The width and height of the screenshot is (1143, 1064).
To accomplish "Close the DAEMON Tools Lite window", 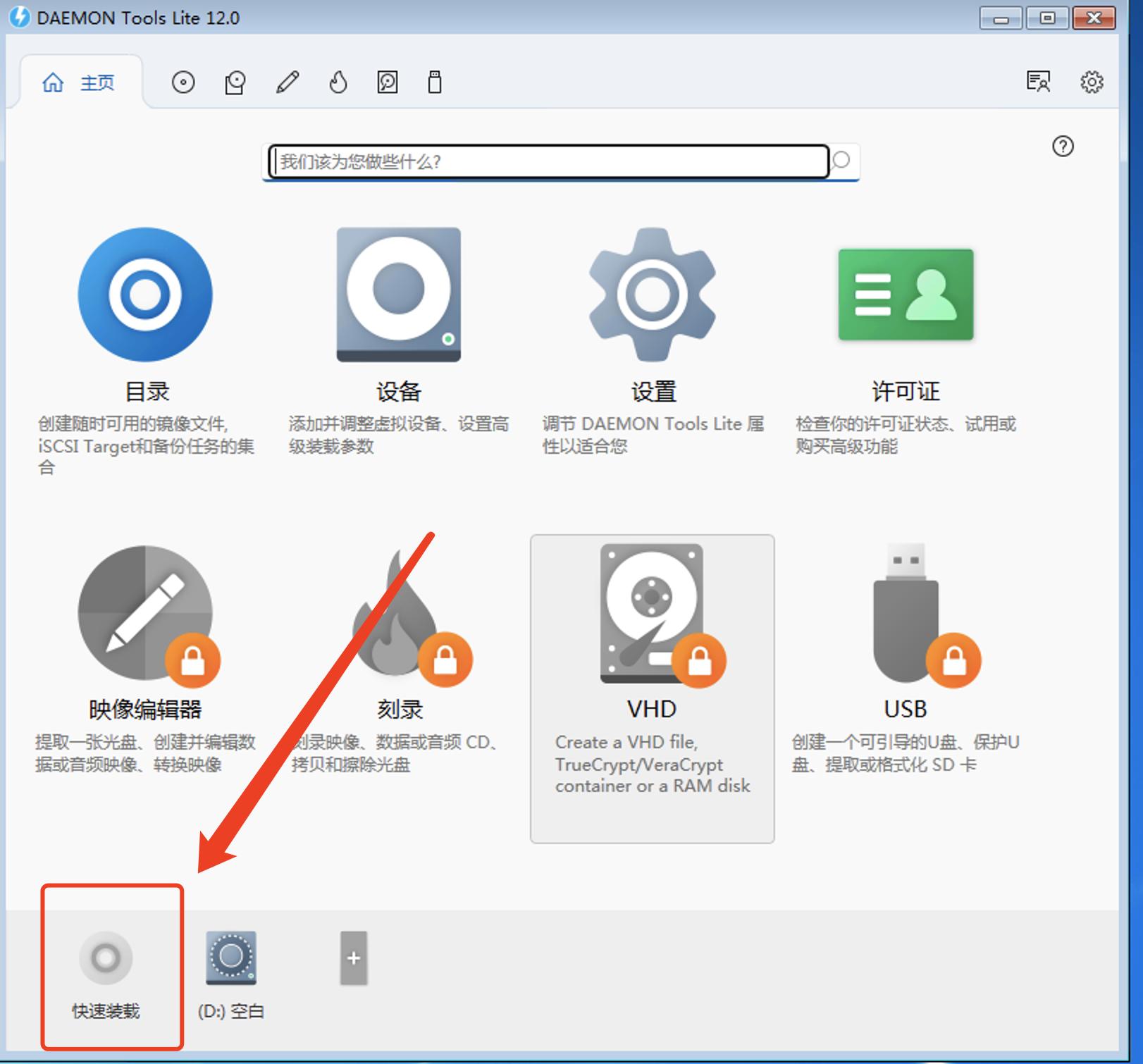I will tap(1094, 18).
